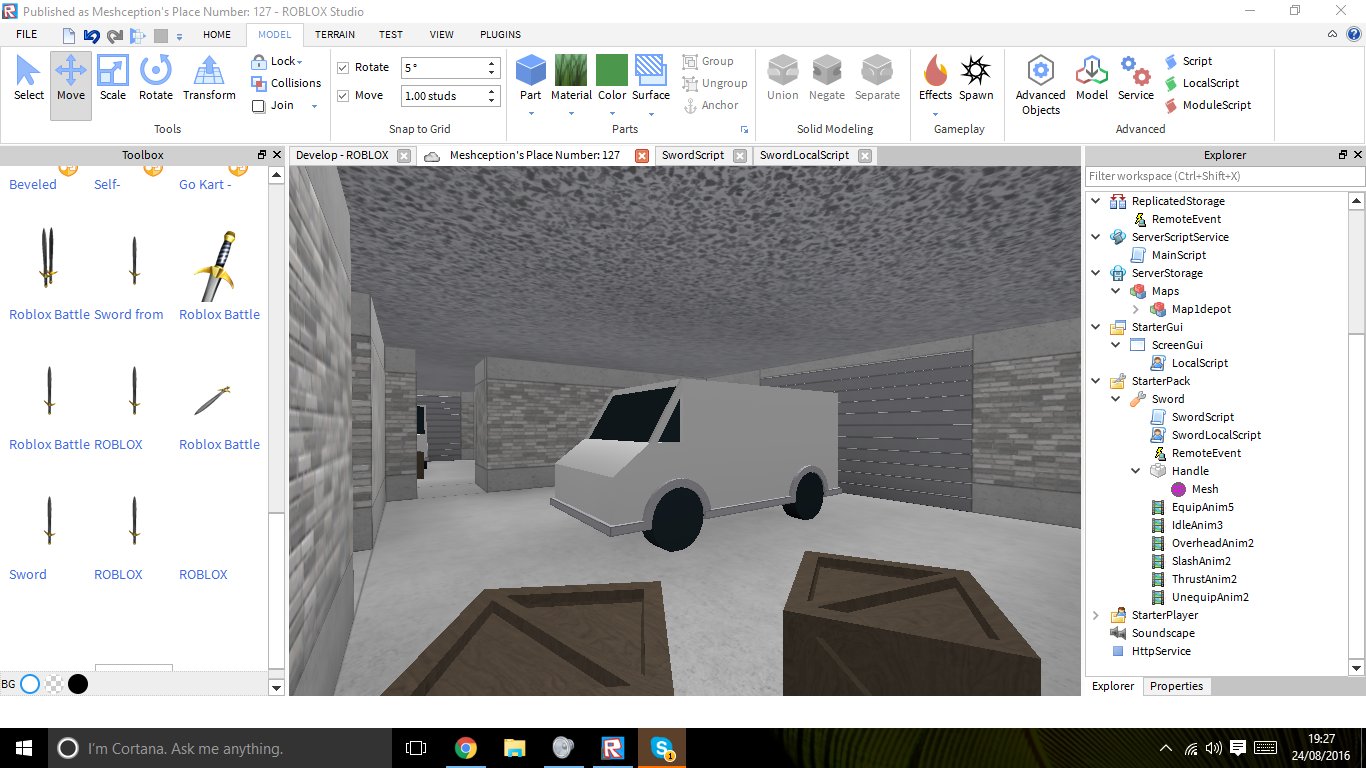Toggle Collisions option

285,83
